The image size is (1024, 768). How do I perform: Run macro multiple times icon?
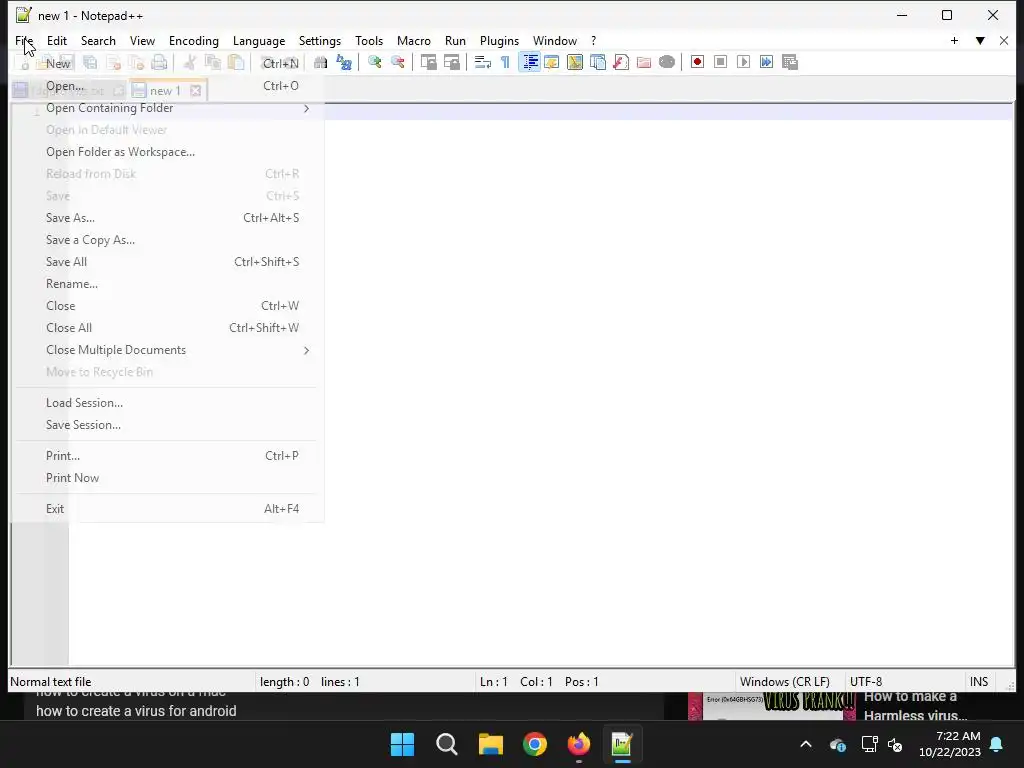pos(767,62)
